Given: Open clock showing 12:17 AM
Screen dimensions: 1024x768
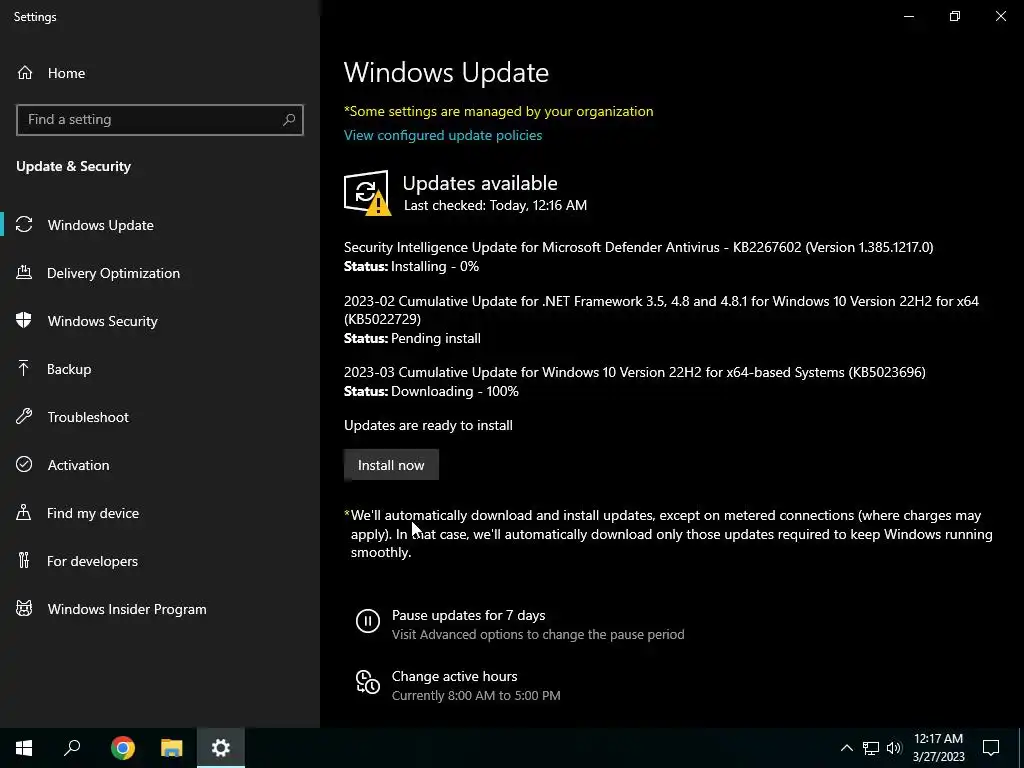Looking at the screenshot, I should coord(938,748).
